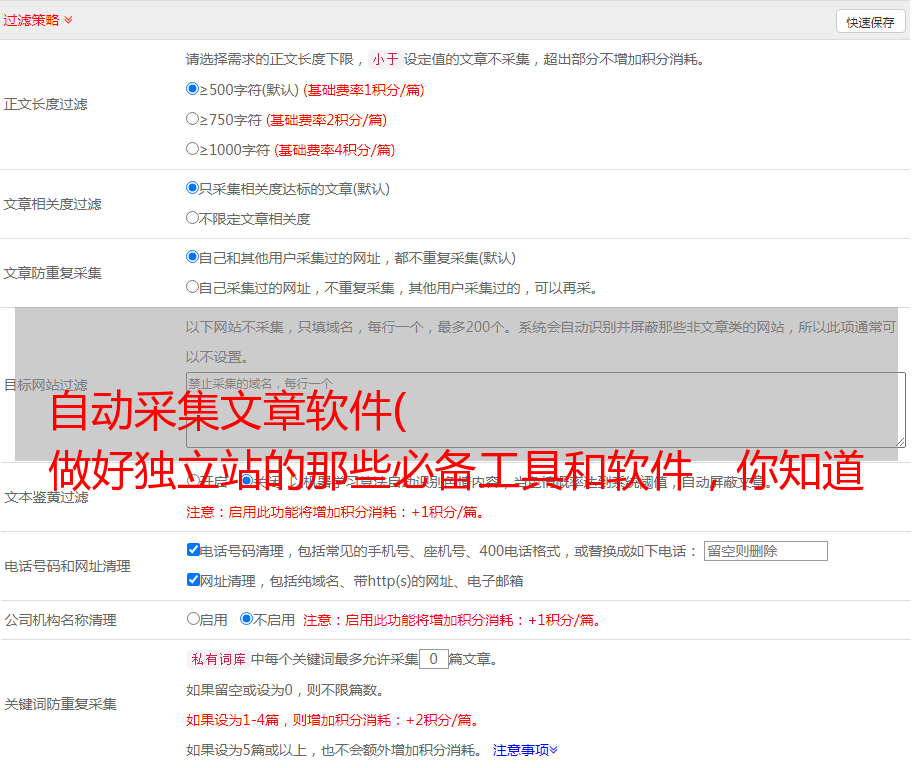The width and height of the screenshot is (912, 768).
Task: Click the 禁止采集的域名 textarea
Action: click(545, 410)
